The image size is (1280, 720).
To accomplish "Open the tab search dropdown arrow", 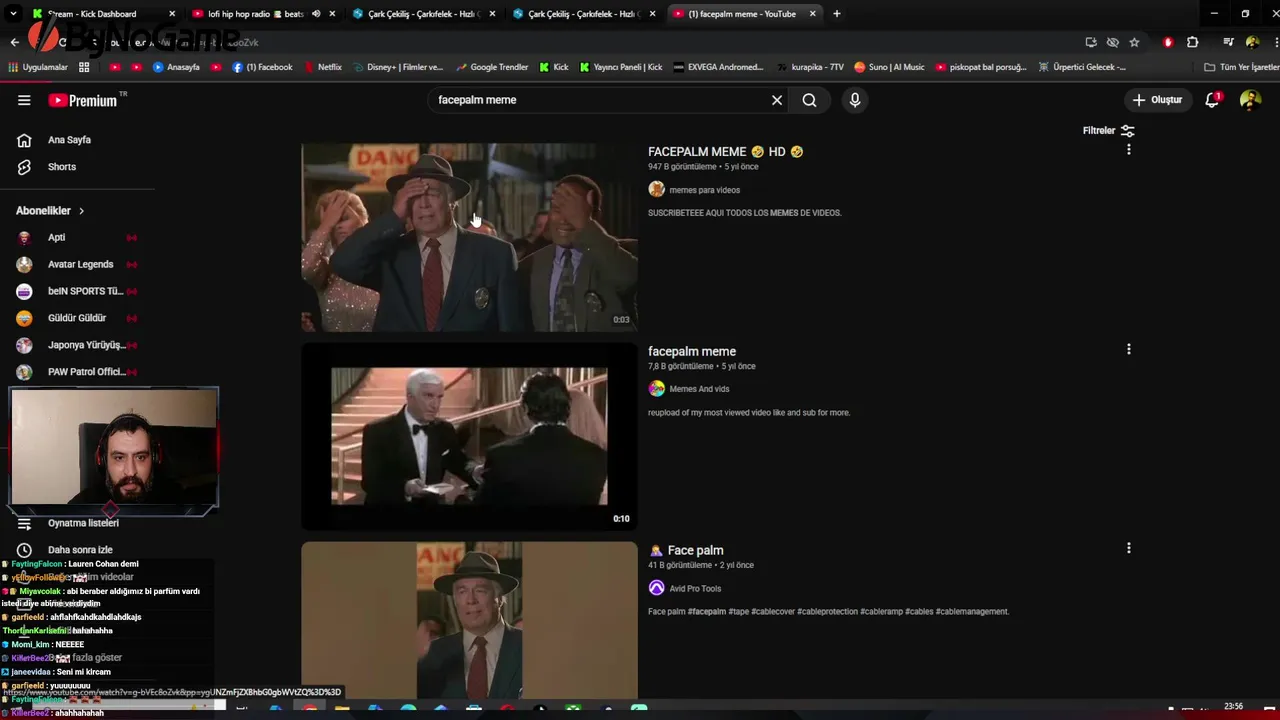I will [x=13, y=14].
